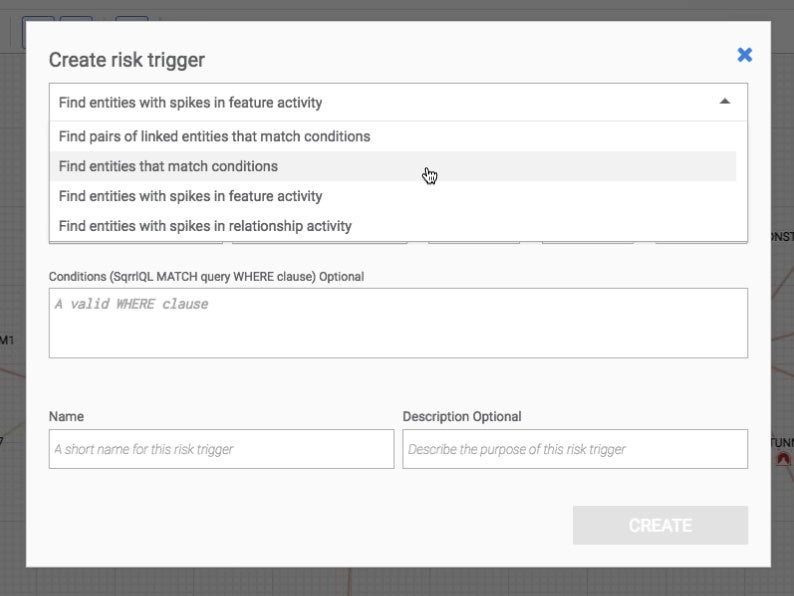This screenshot has width=794, height=596.
Task: Focus the Conditions WHERE clause text area
Action: tap(398, 323)
